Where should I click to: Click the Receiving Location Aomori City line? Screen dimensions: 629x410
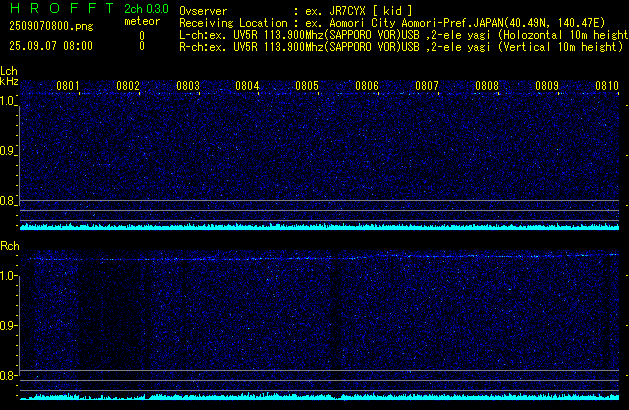coord(392,23)
